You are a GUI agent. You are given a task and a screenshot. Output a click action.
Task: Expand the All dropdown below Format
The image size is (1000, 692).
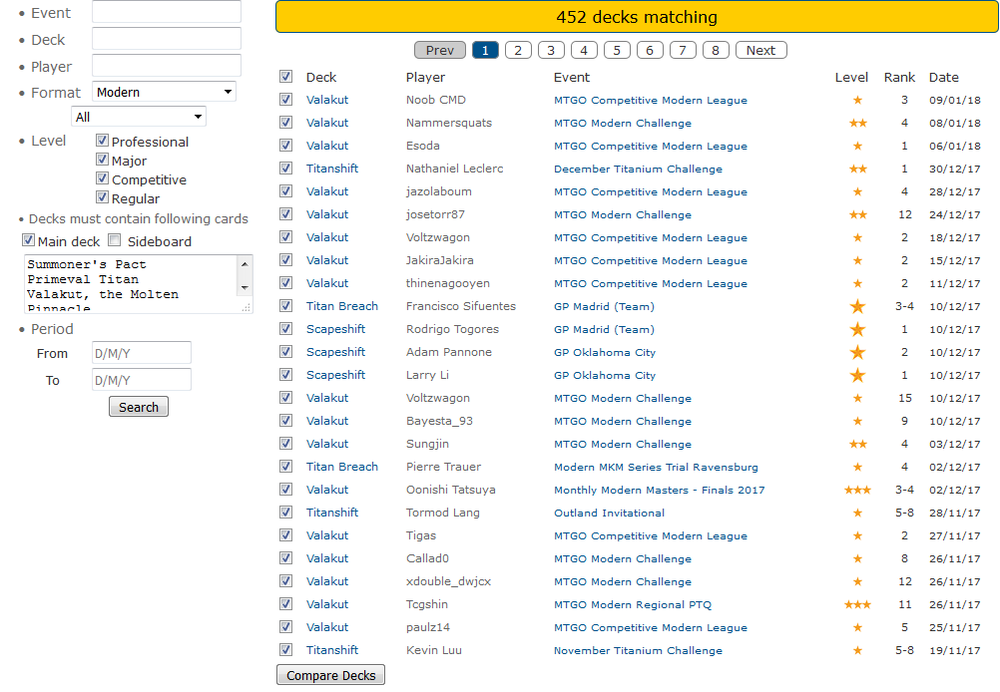[x=139, y=117]
